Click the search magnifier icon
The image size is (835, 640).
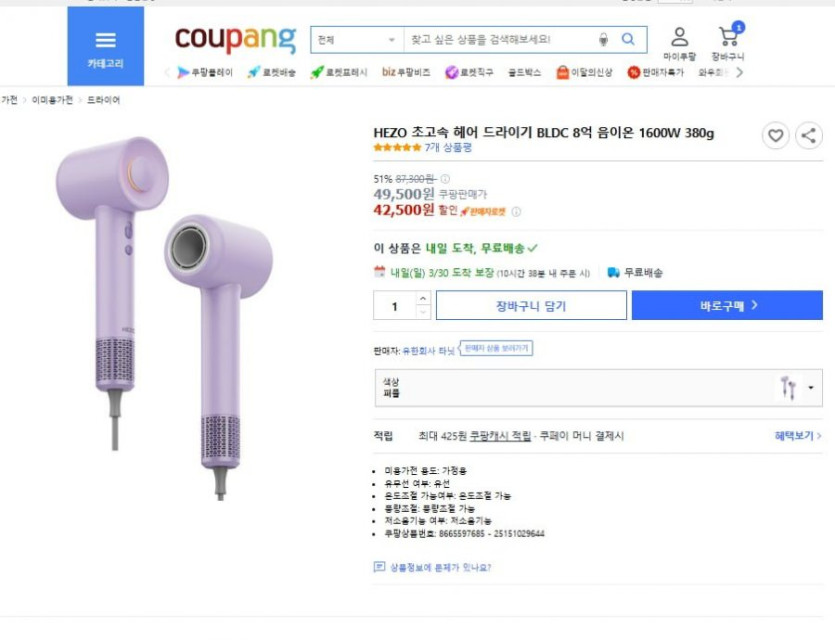click(628, 40)
